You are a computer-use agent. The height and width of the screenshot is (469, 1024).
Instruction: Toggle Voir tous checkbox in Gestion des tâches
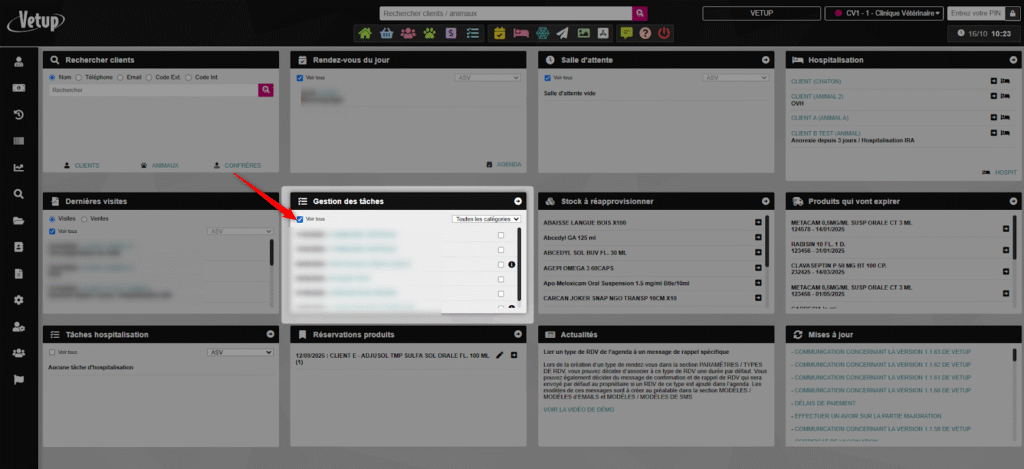tap(300, 218)
